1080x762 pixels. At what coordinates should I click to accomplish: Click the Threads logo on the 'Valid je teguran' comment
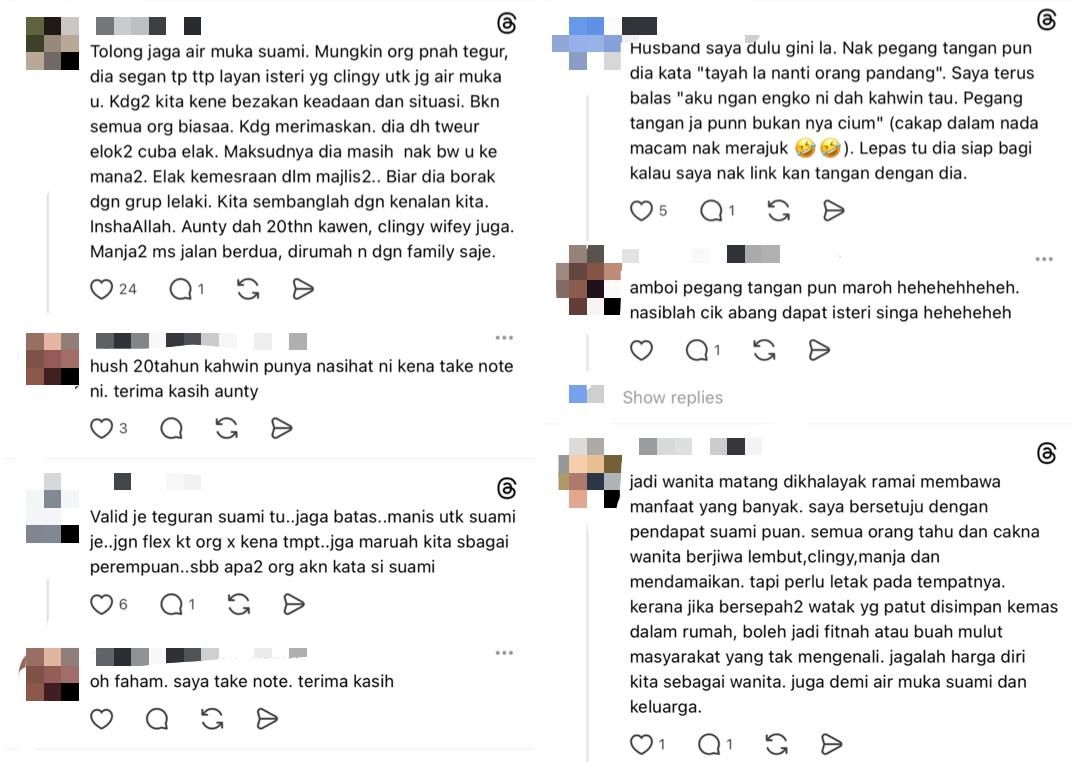[506, 488]
